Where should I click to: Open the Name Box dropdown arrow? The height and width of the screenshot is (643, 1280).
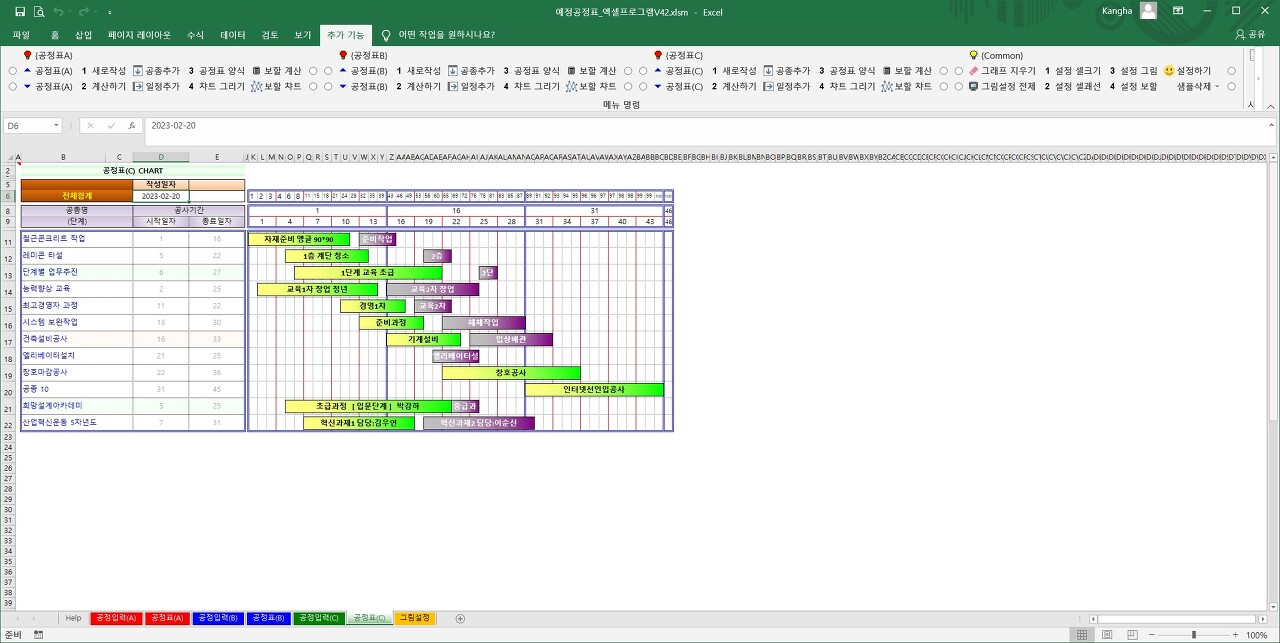click(56, 126)
